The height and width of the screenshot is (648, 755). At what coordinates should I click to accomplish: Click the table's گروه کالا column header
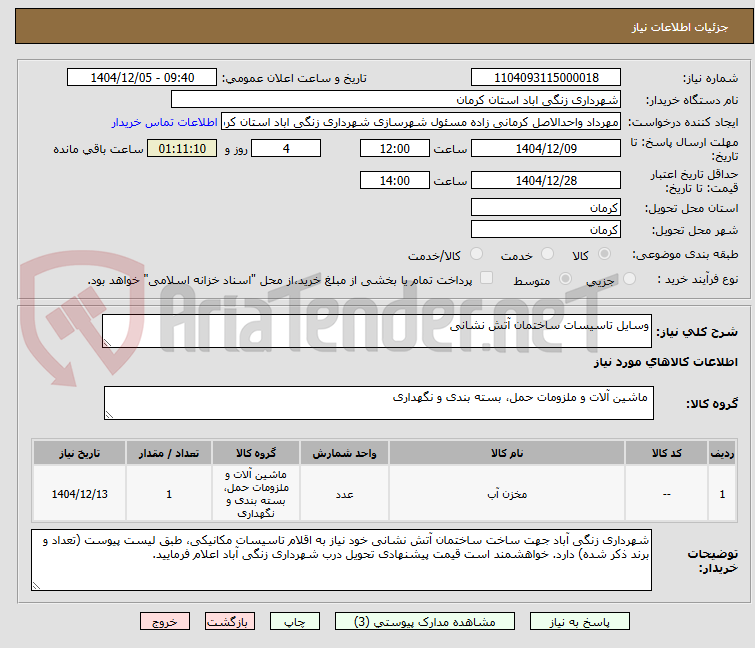(x=256, y=453)
